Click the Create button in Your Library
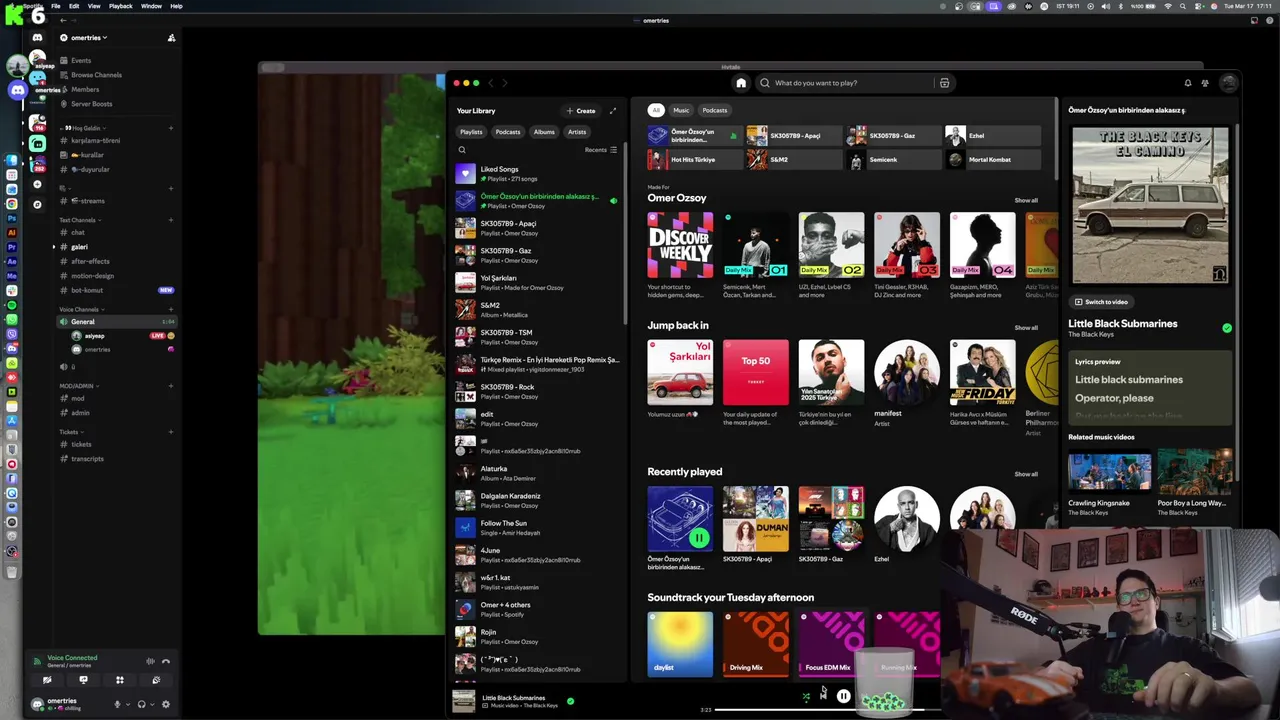Screen dimensions: 1280x720 tap(581, 111)
